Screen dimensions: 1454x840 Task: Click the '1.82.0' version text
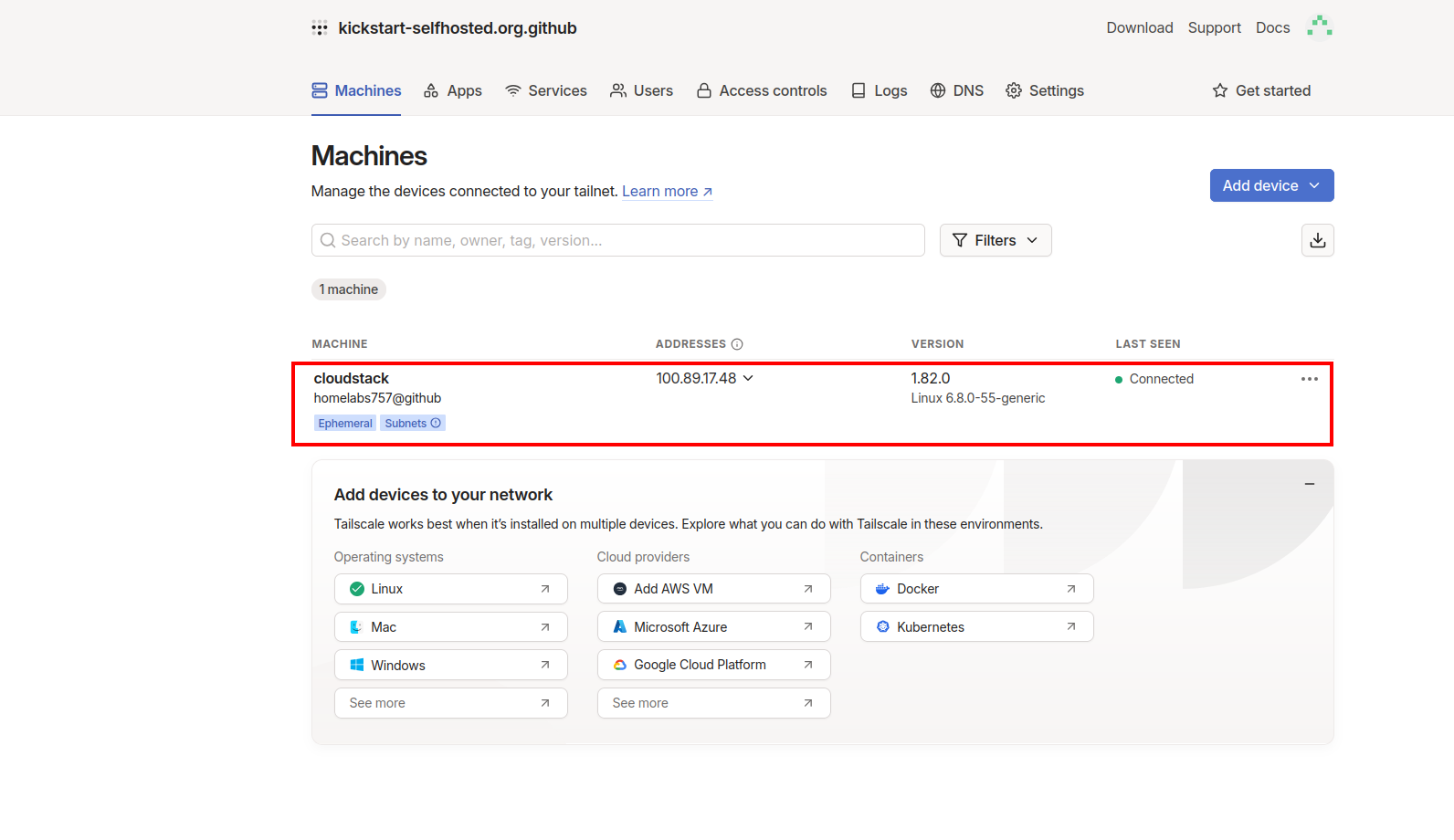click(930, 378)
